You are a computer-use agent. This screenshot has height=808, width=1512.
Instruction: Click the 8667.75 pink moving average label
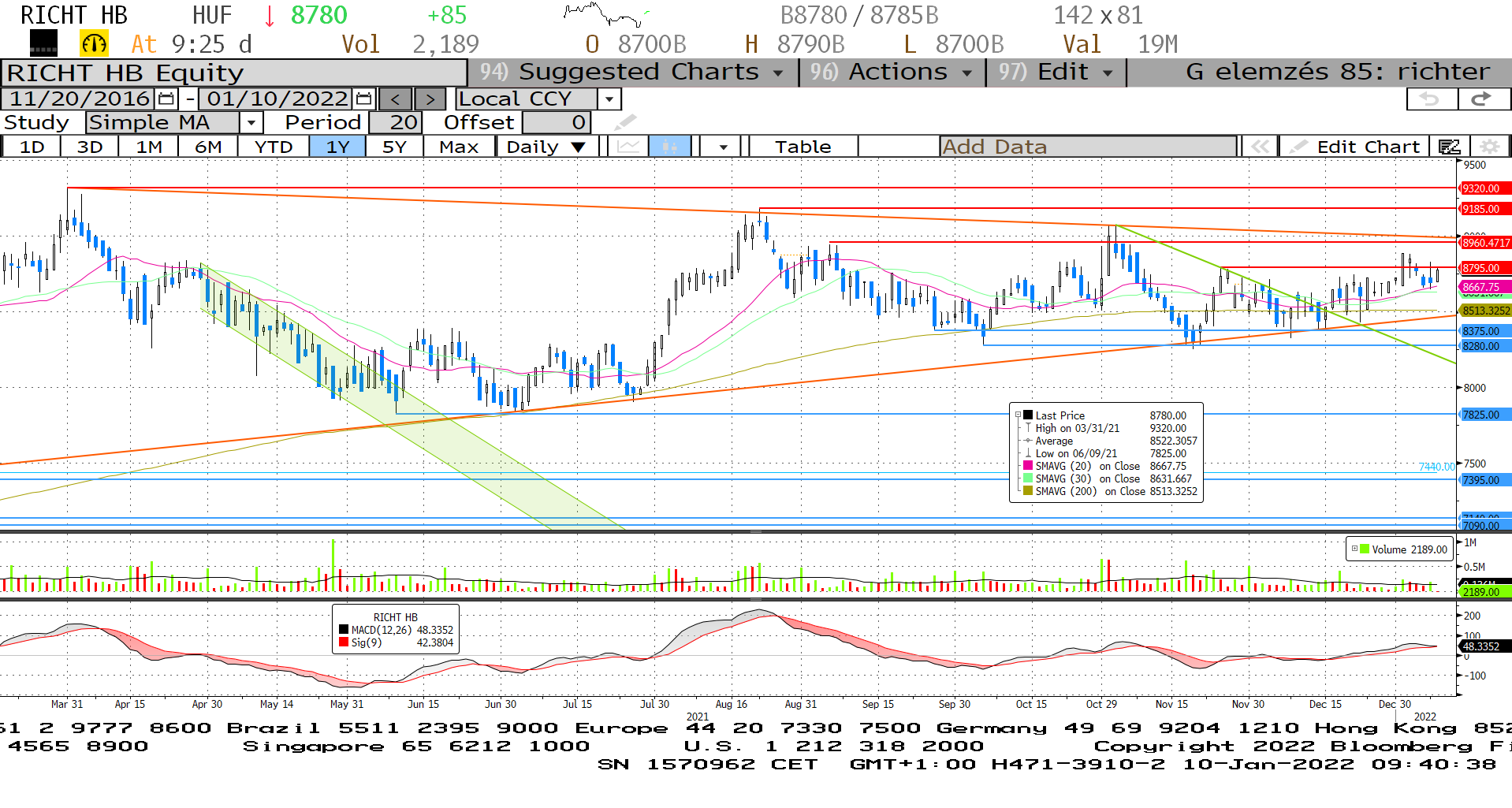[x=1485, y=288]
